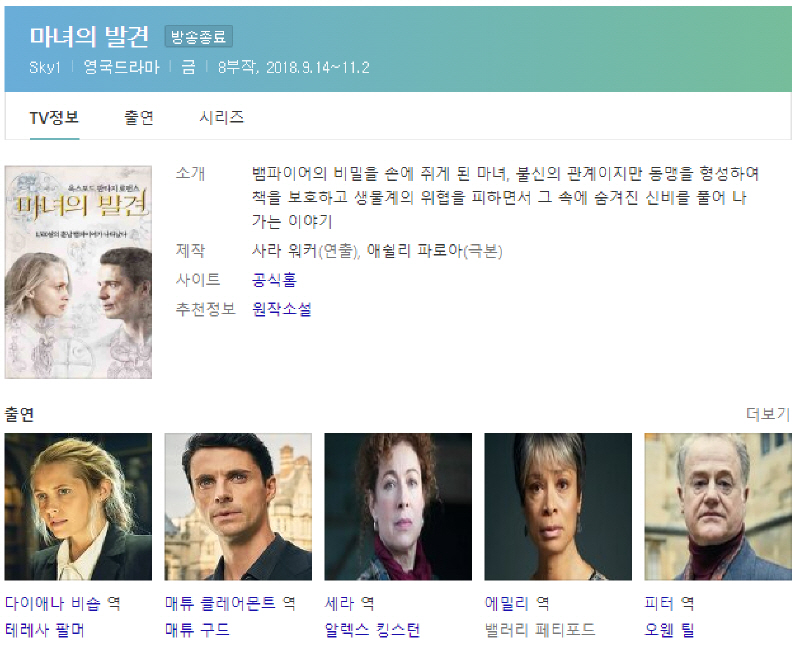The width and height of the screenshot is (800, 647).
Task: Click the 매튜 클레어몬트 역 character link
Action: coord(230,604)
